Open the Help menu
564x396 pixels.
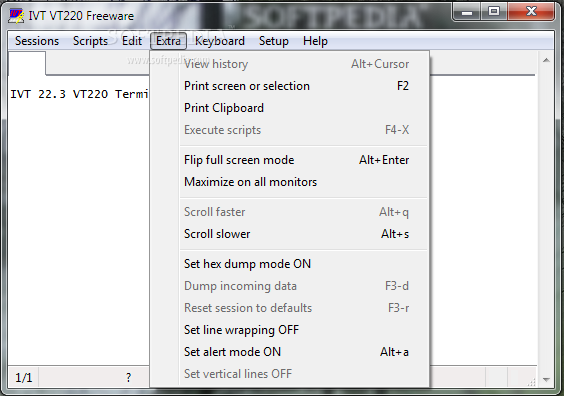(x=315, y=41)
